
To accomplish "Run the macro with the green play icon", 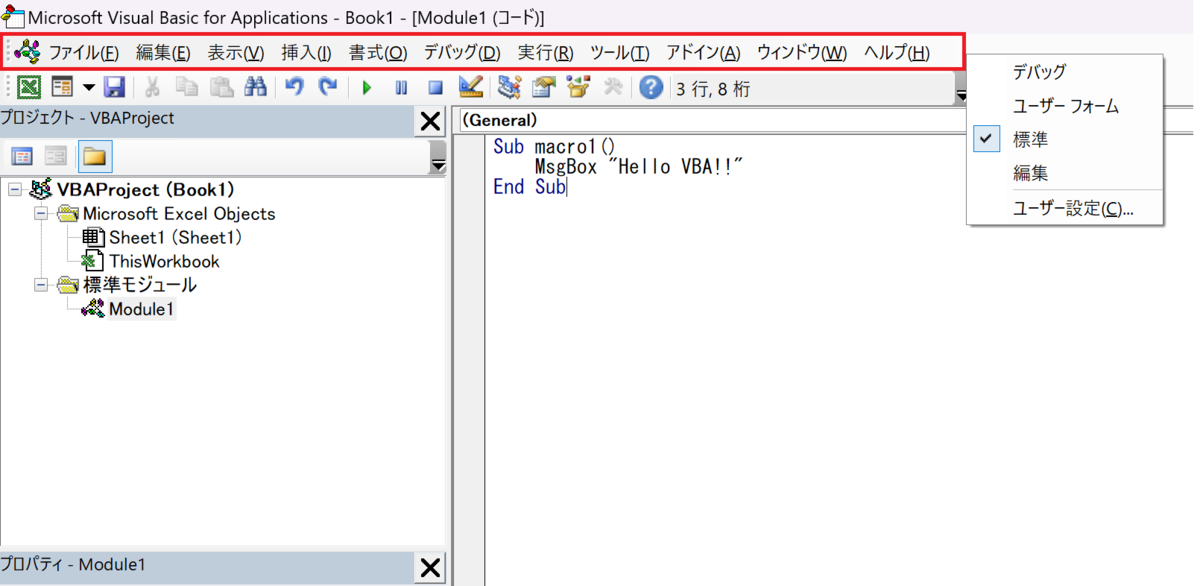I will (x=367, y=88).
